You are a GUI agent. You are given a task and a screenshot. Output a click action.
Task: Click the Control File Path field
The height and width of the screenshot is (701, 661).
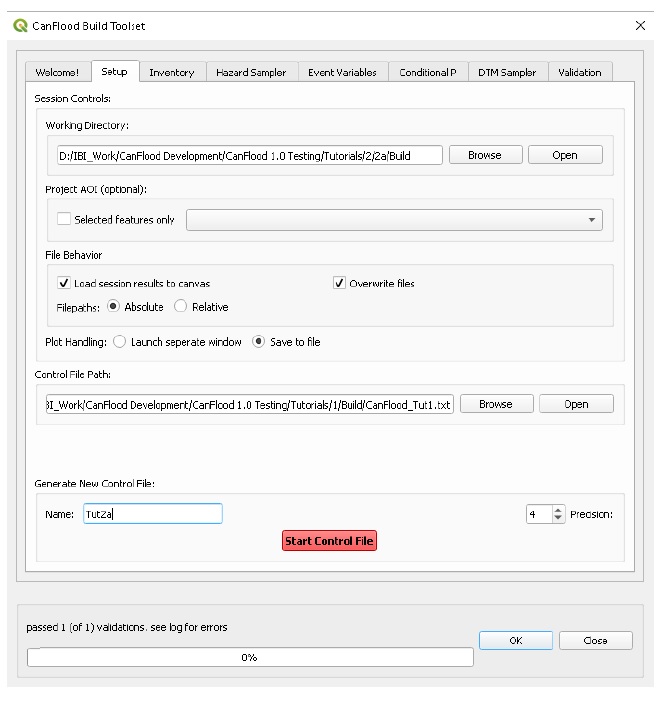pos(250,404)
